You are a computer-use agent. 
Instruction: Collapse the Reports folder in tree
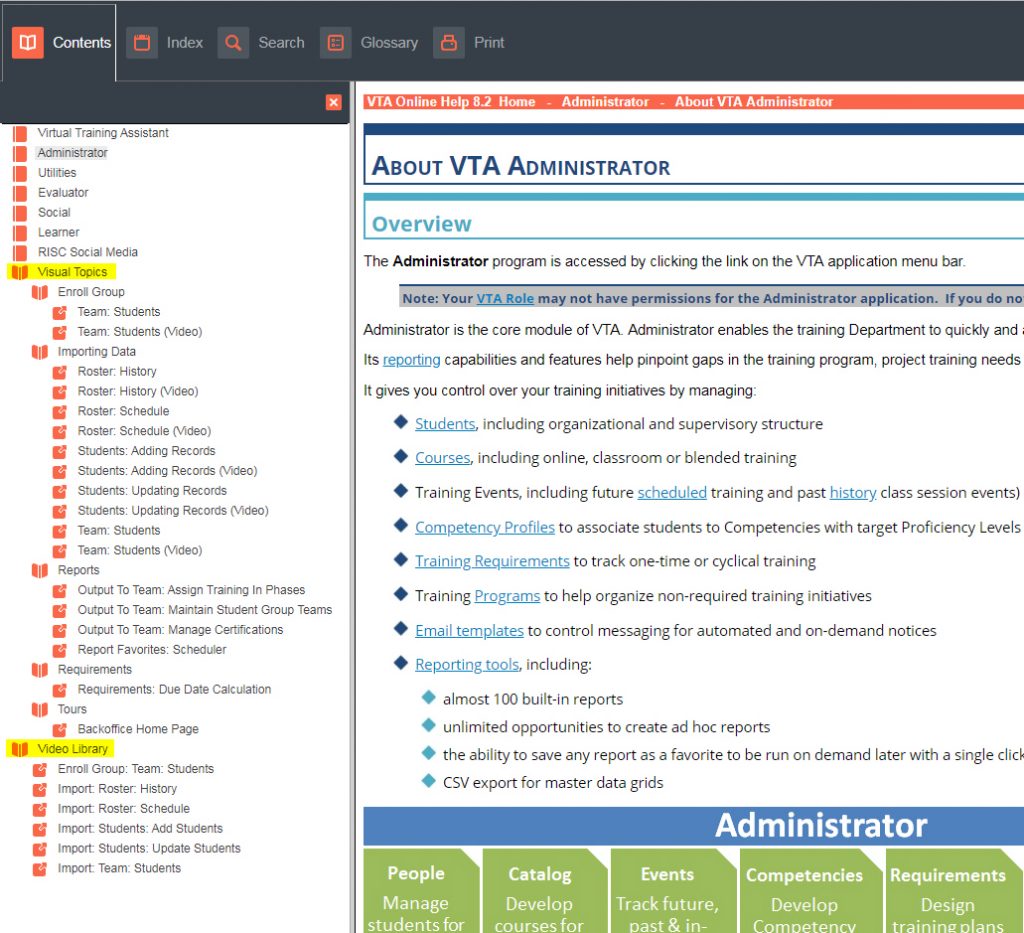click(40, 570)
